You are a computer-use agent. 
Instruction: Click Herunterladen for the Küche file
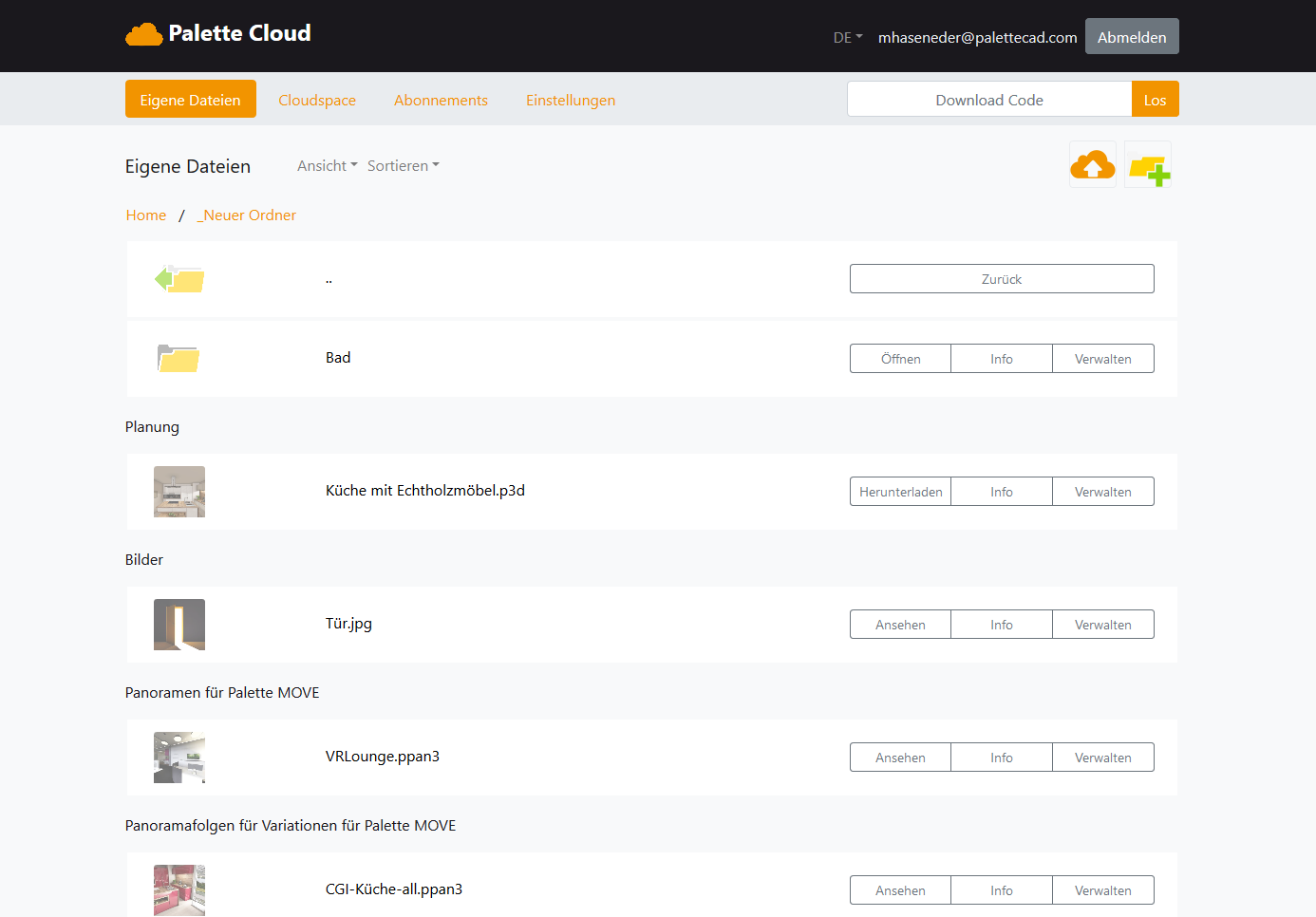click(900, 492)
